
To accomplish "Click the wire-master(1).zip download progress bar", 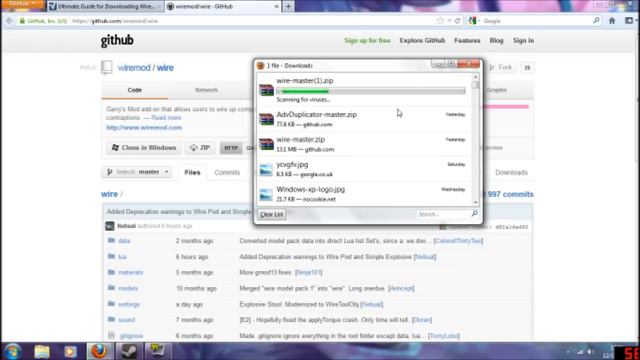I will 371,91.
